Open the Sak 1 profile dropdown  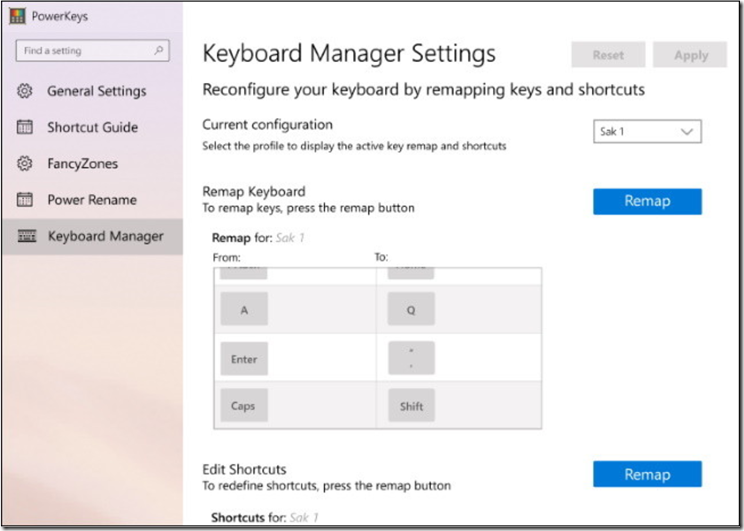[x=646, y=131]
